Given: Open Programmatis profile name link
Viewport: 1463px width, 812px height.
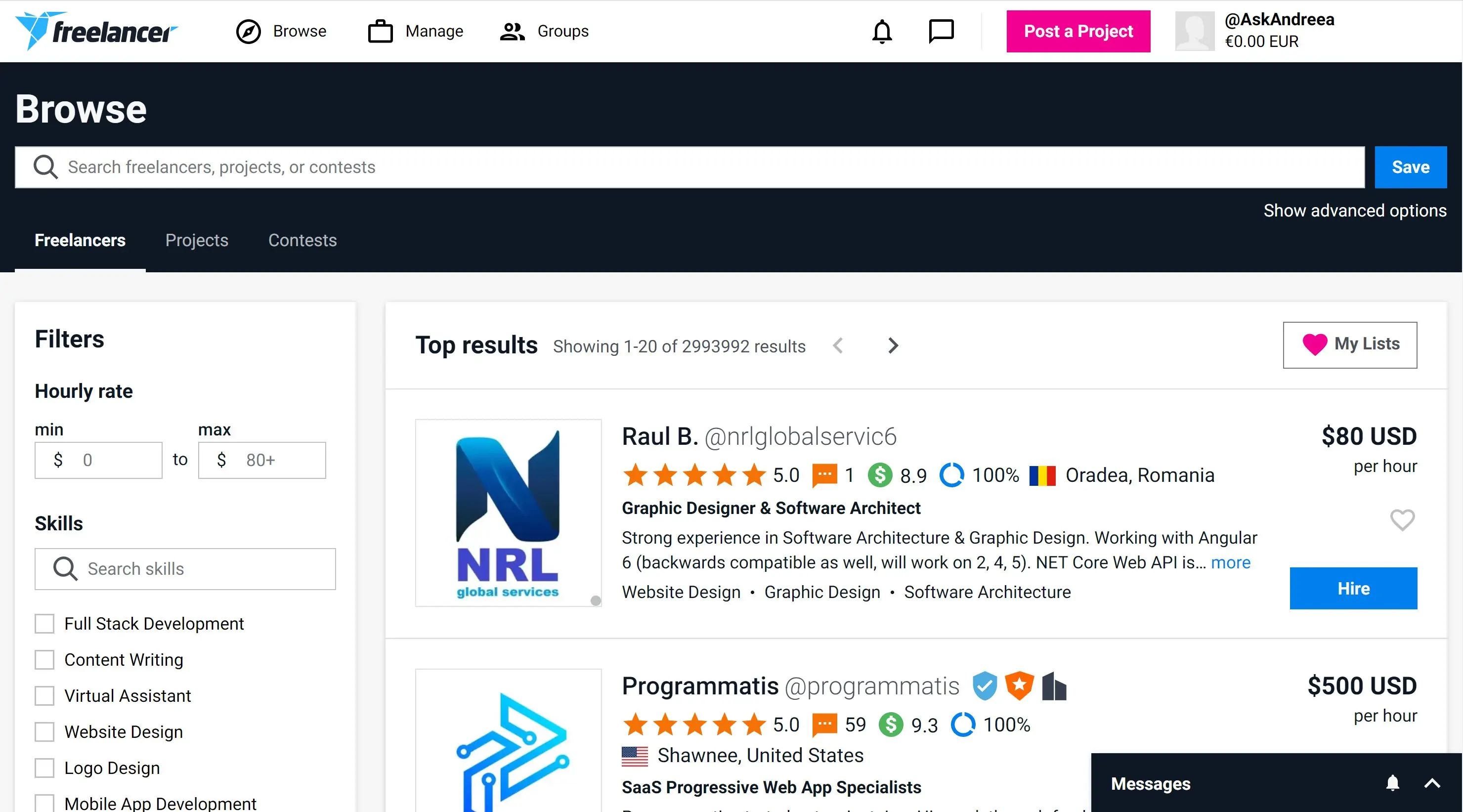Looking at the screenshot, I should (700, 686).
